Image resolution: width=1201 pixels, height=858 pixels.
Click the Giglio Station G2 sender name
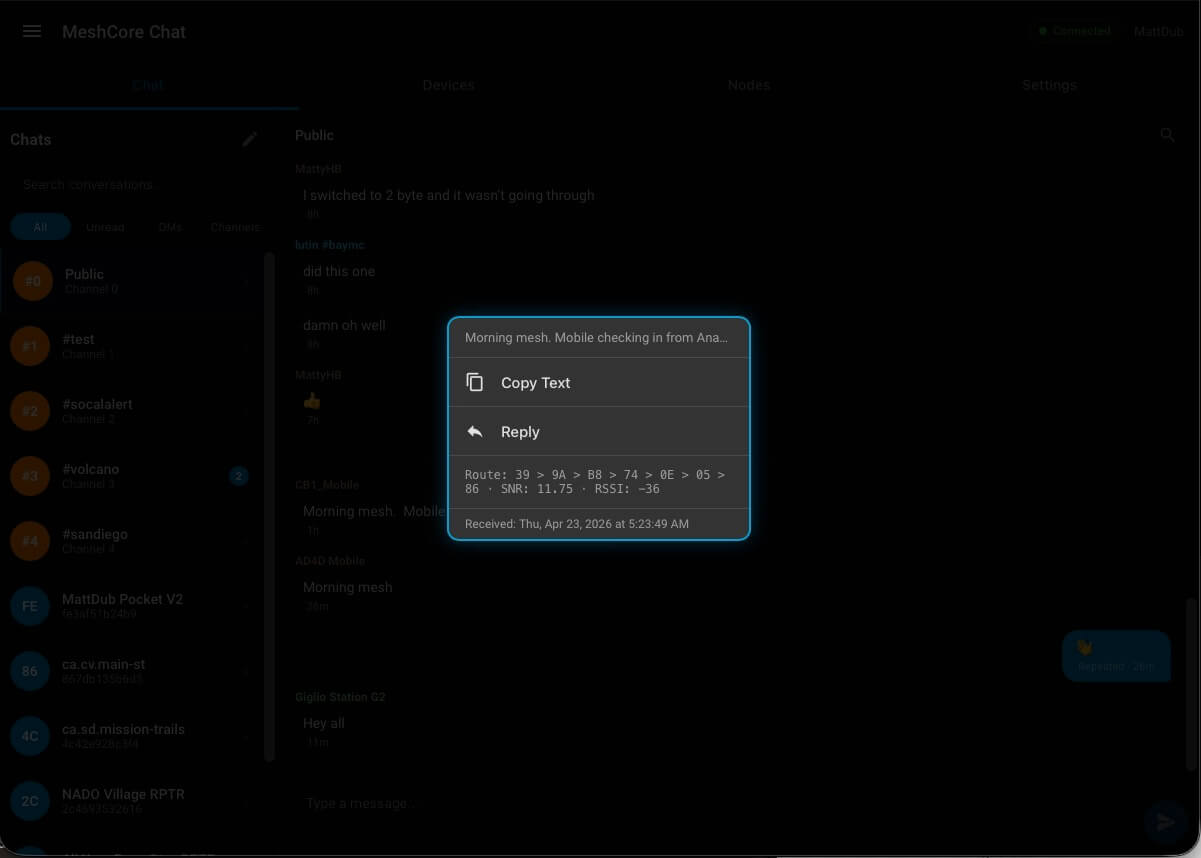(340, 697)
